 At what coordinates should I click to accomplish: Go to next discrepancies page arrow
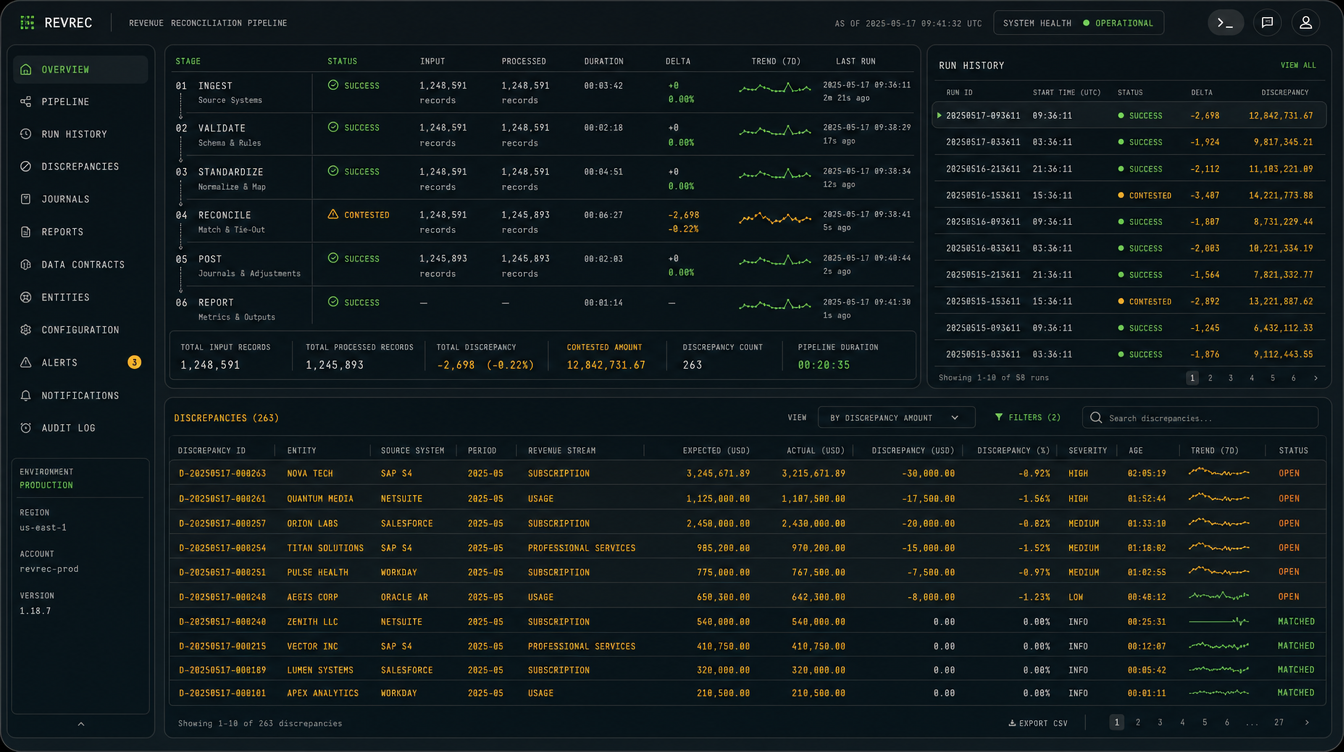pos(1306,722)
